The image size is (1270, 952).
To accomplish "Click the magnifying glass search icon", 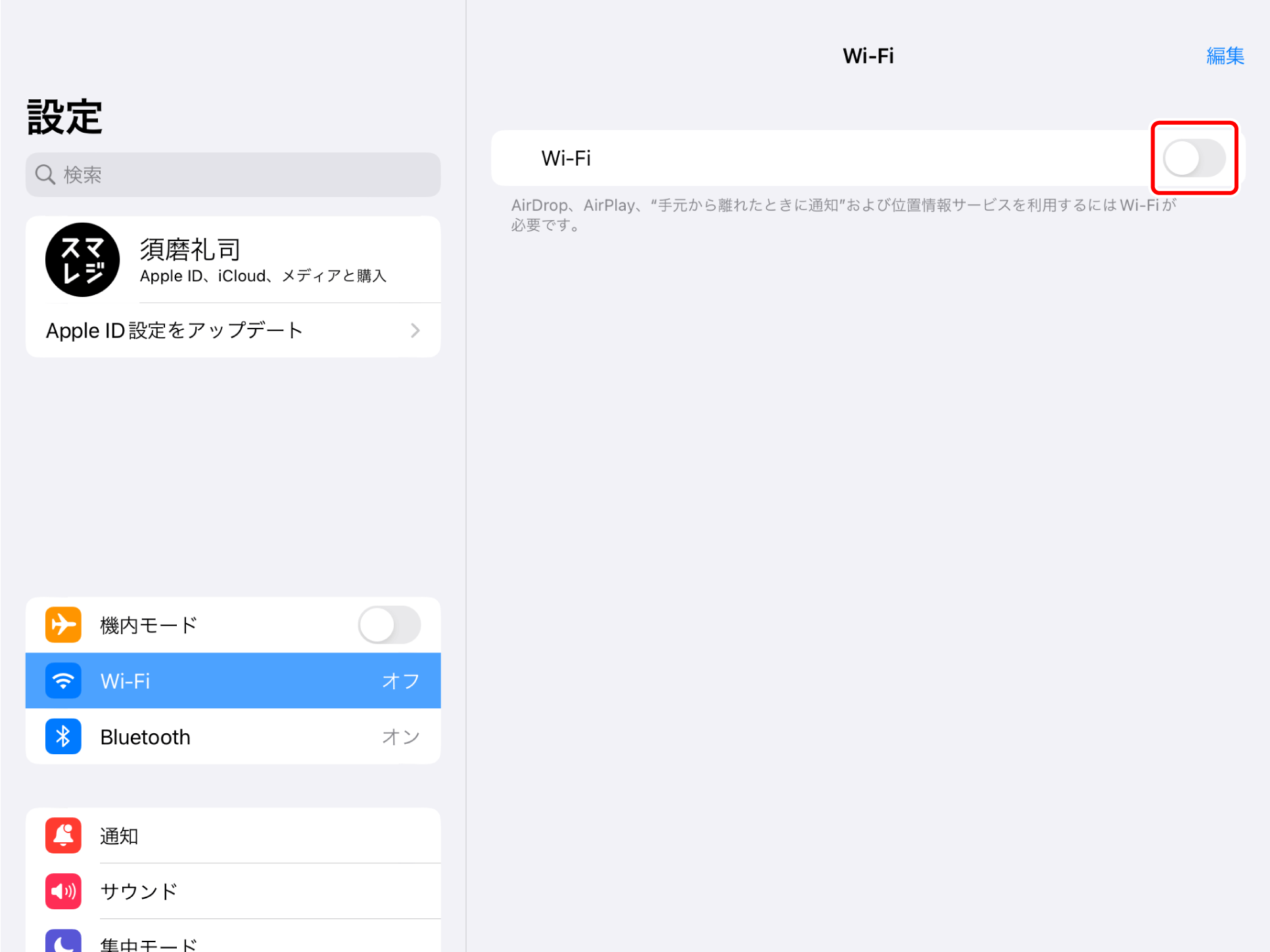I will 45,175.
